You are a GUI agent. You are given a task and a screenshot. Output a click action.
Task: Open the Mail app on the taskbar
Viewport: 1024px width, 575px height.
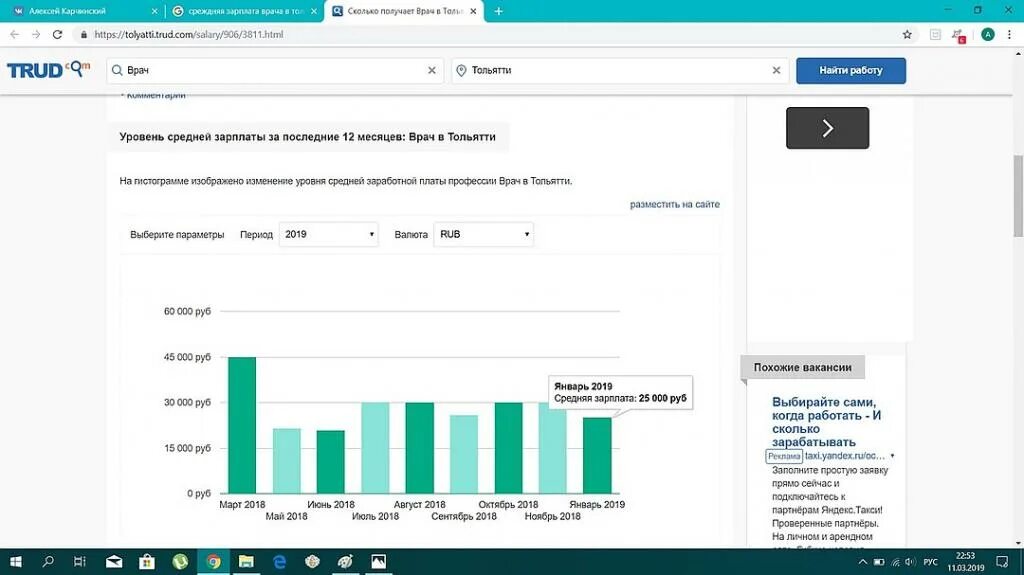(x=114, y=562)
